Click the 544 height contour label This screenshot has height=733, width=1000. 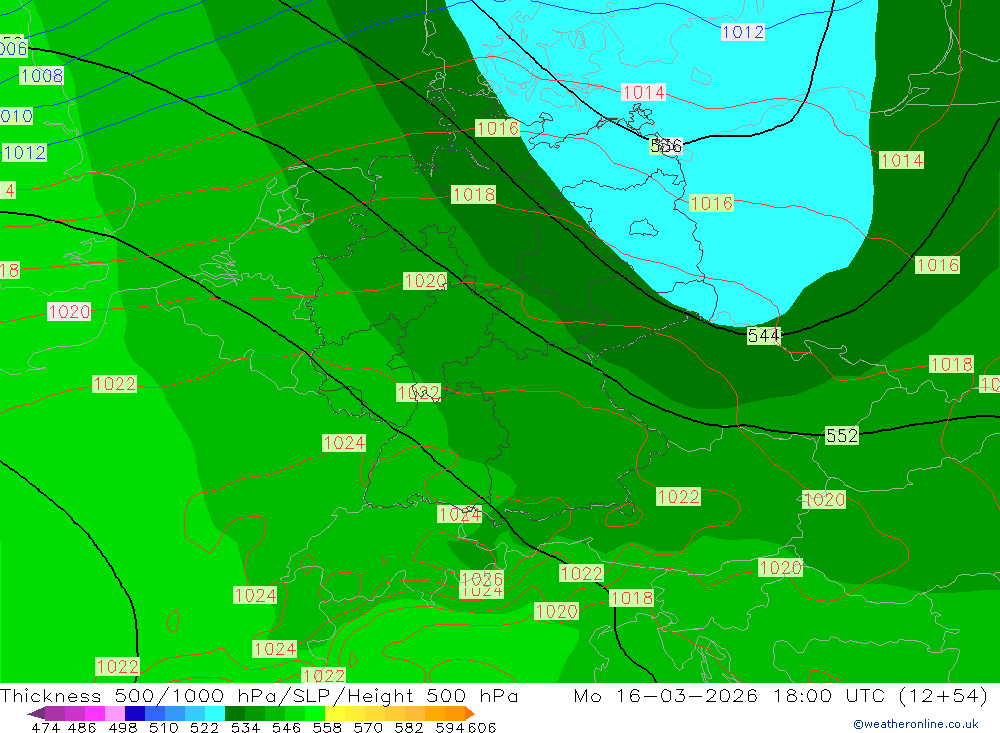[763, 336]
